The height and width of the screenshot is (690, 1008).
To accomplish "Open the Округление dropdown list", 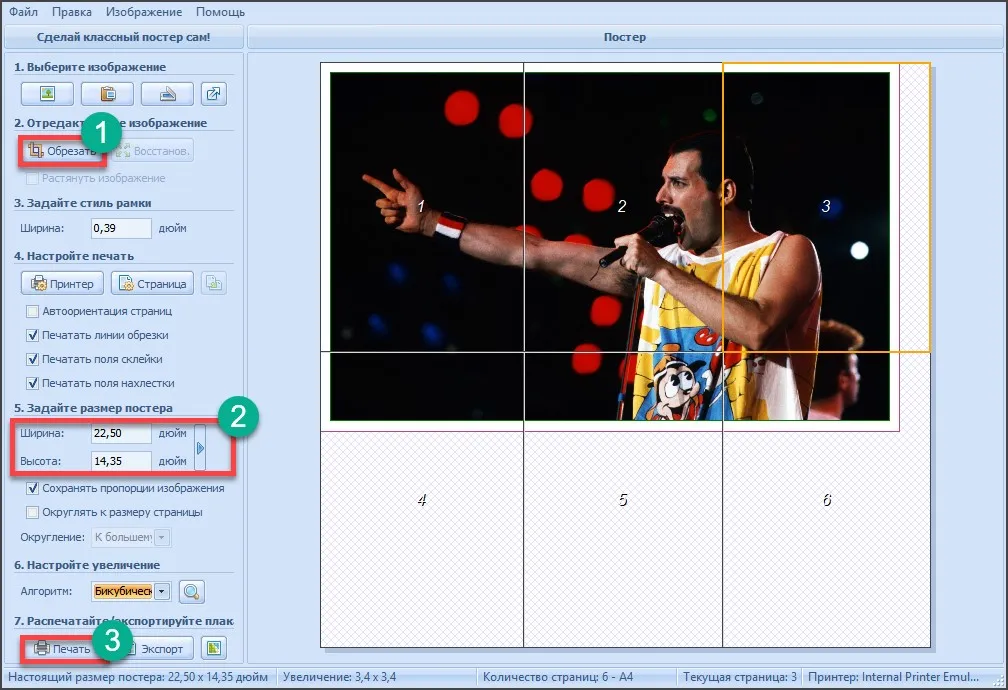I will (x=162, y=537).
